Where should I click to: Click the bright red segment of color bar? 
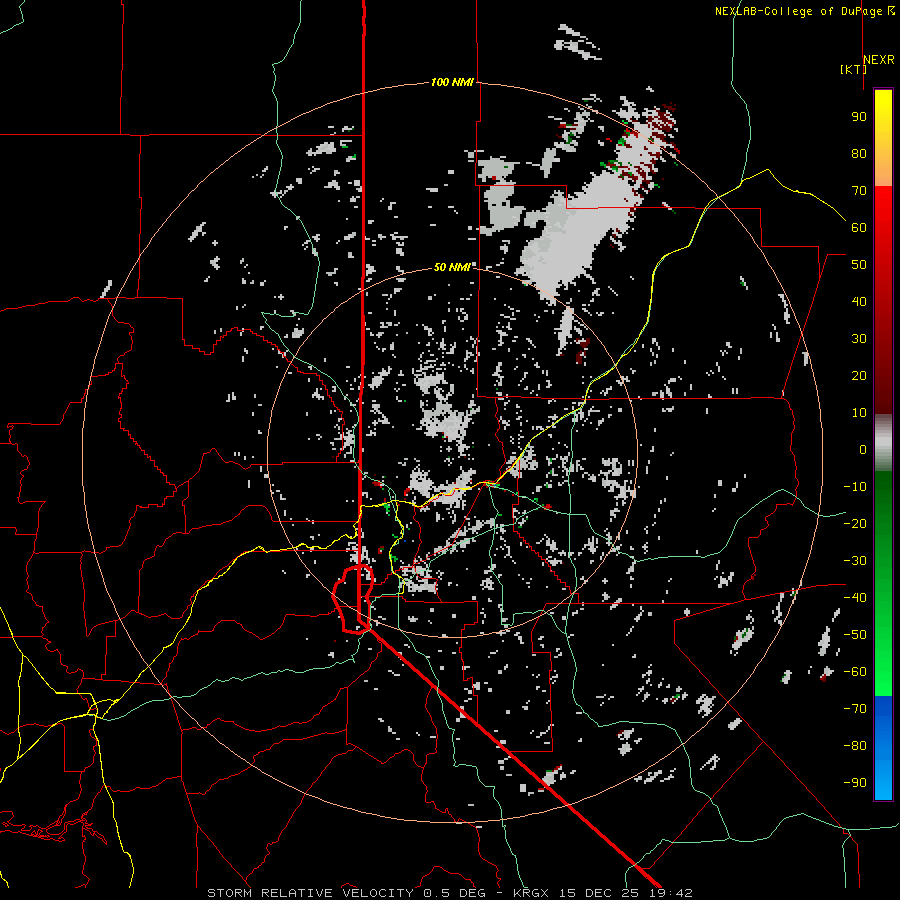(x=883, y=208)
